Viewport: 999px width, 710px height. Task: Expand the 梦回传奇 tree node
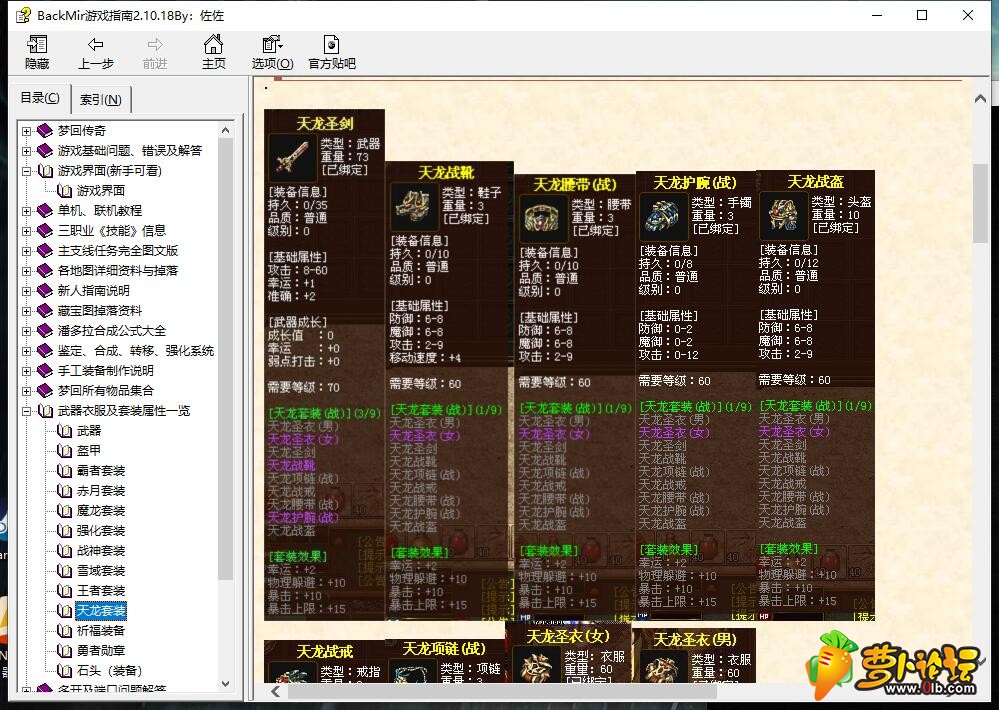point(26,131)
